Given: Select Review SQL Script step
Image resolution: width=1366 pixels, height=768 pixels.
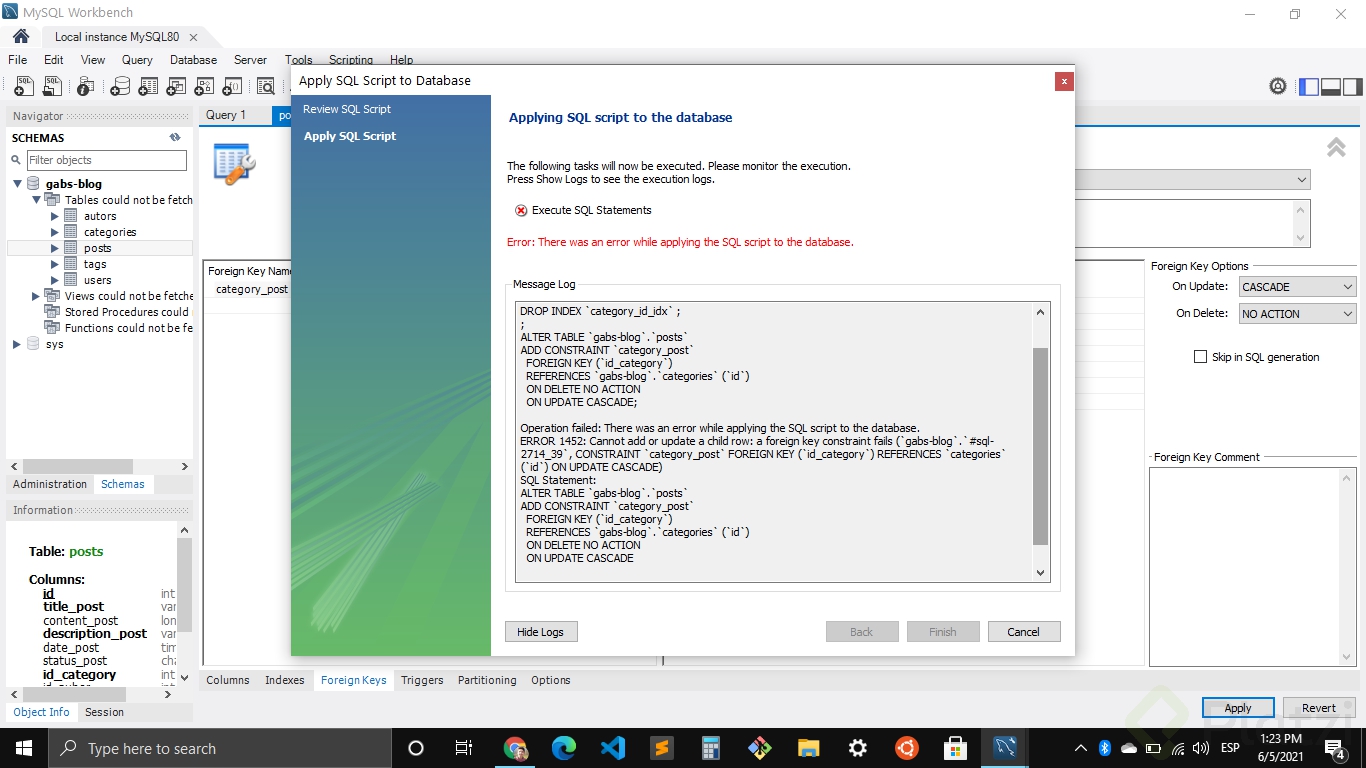Looking at the screenshot, I should pyautogui.click(x=347, y=109).
